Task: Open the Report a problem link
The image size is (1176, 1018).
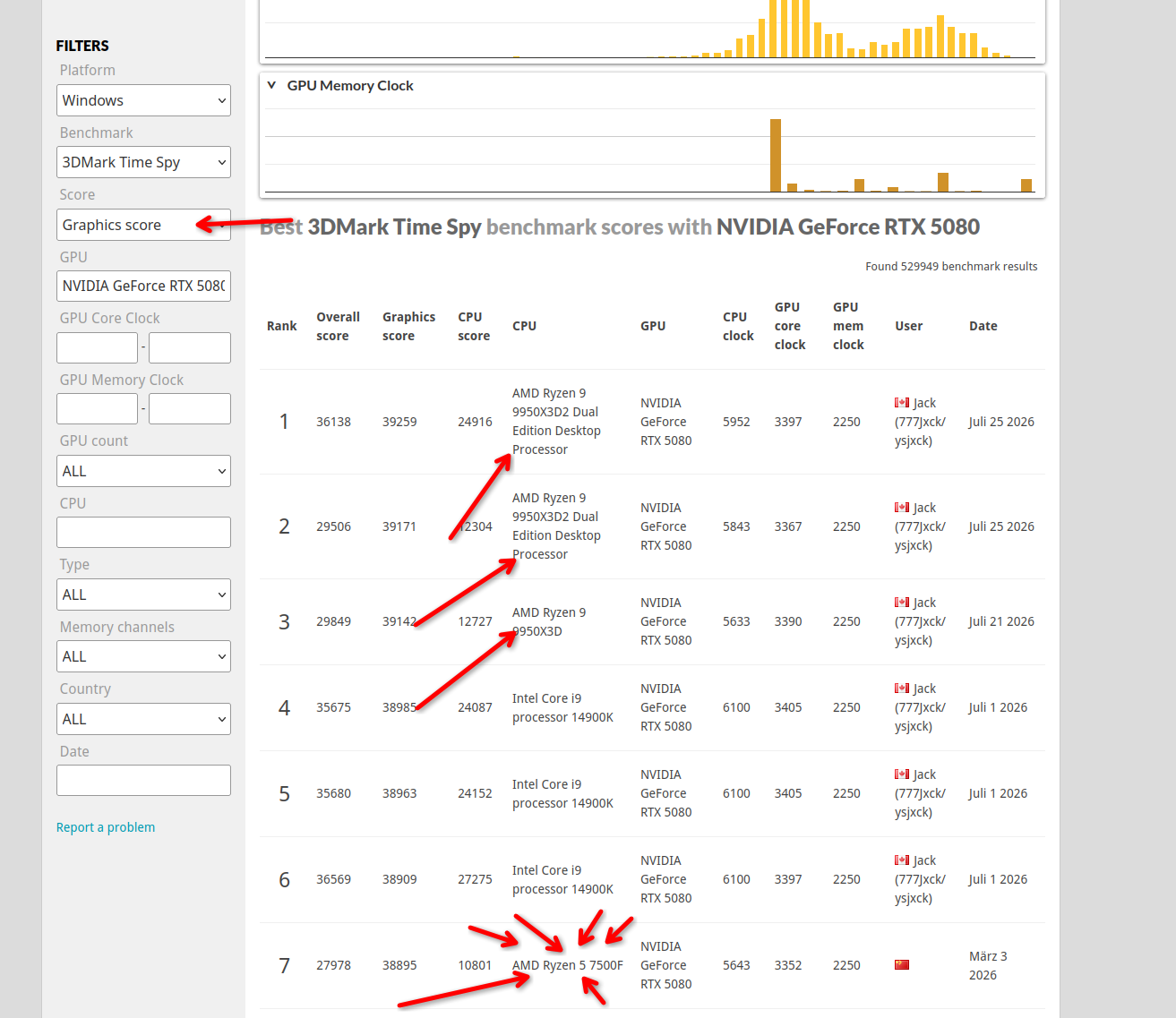Action: (106, 827)
